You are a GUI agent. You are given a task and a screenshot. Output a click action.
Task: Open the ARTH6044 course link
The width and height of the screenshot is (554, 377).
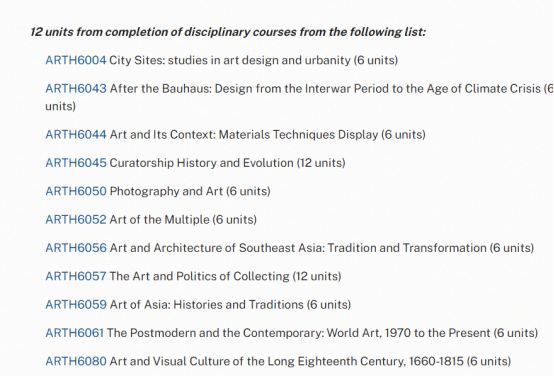coord(76,135)
